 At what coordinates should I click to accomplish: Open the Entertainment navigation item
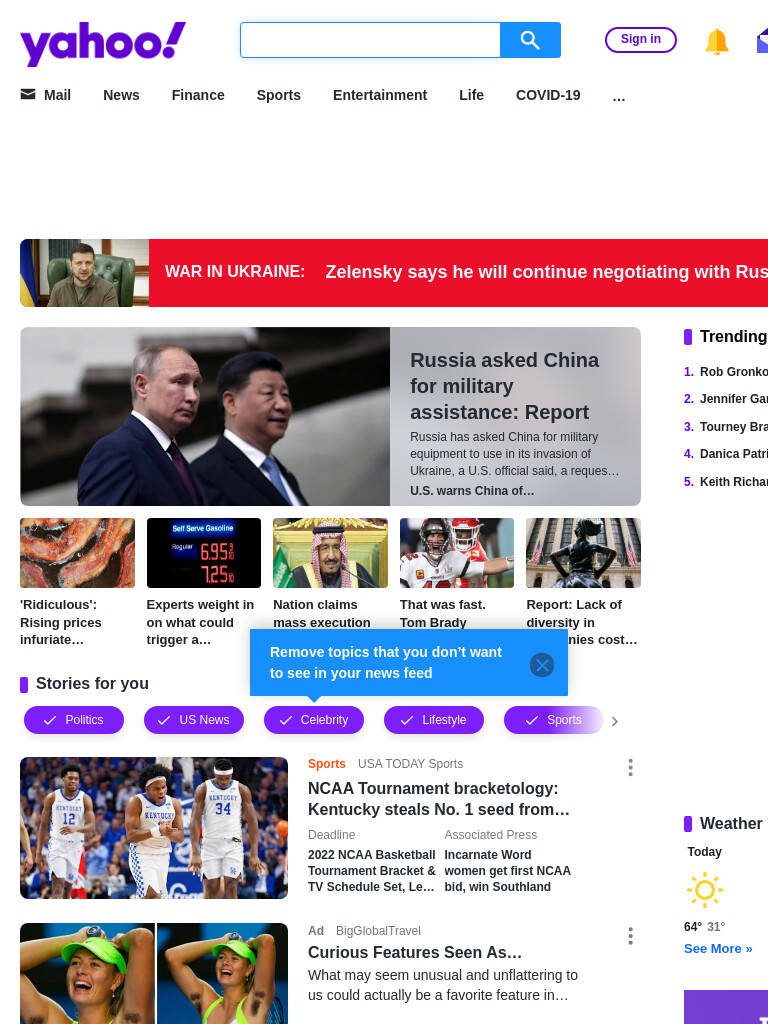(380, 95)
